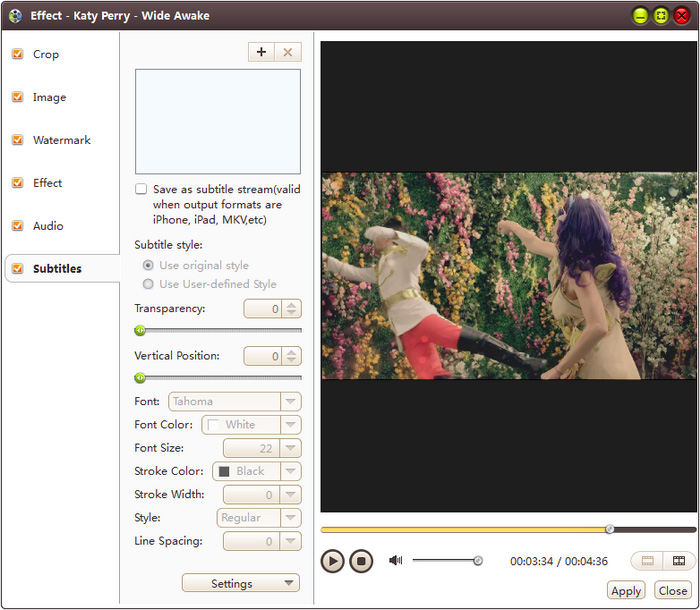The height and width of the screenshot is (610, 700).
Task: Switch to single preview view icon
Action: (x=647, y=561)
